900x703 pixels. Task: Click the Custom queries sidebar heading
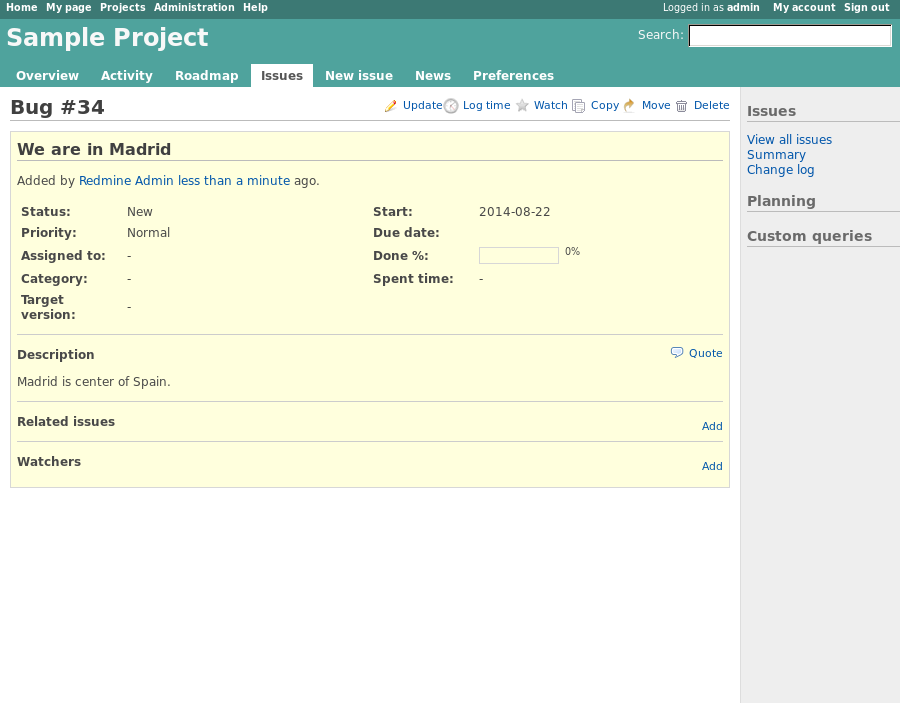click(x=809, y=236)
